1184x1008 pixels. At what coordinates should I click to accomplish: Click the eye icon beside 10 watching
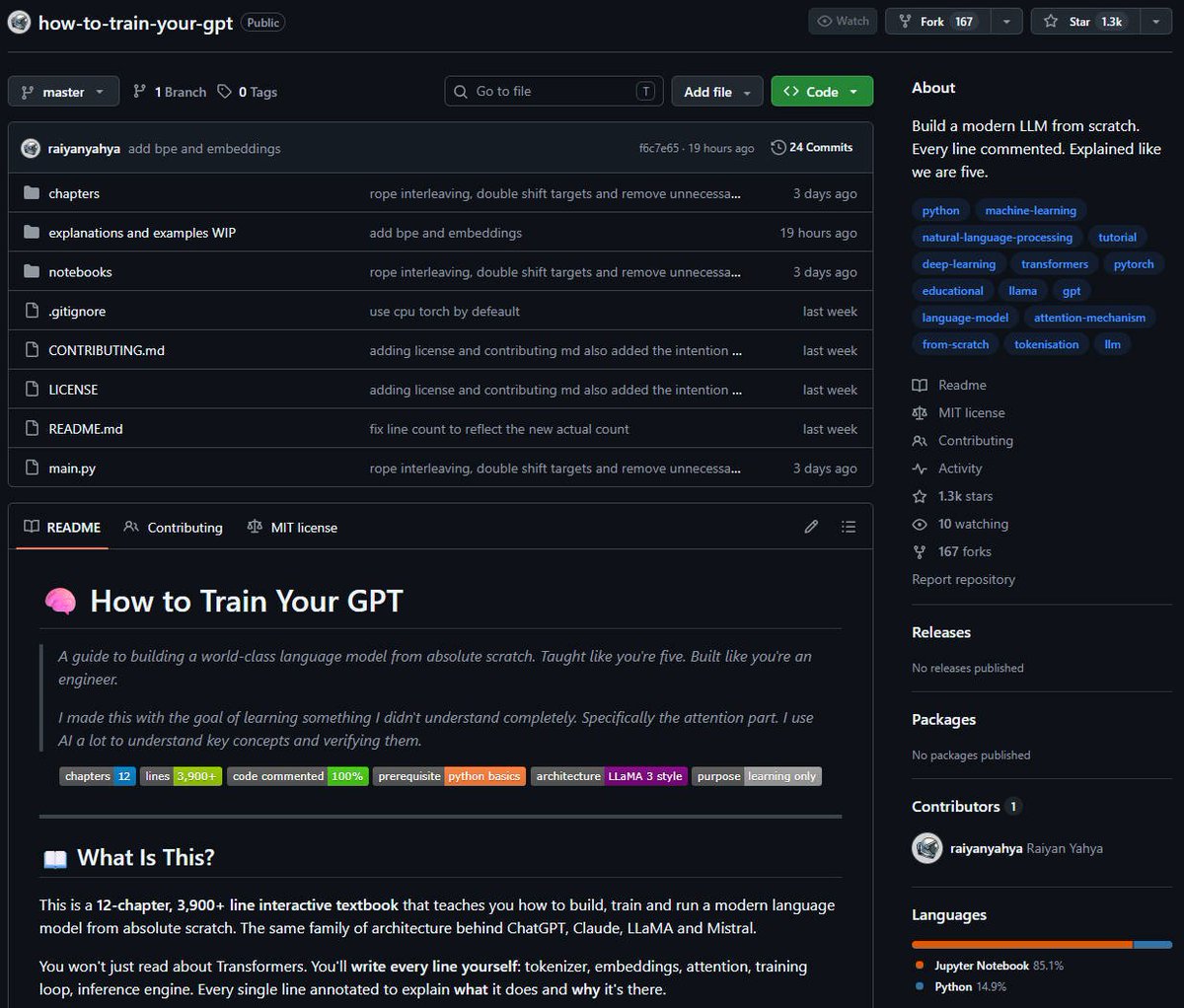tap(920, 524)
